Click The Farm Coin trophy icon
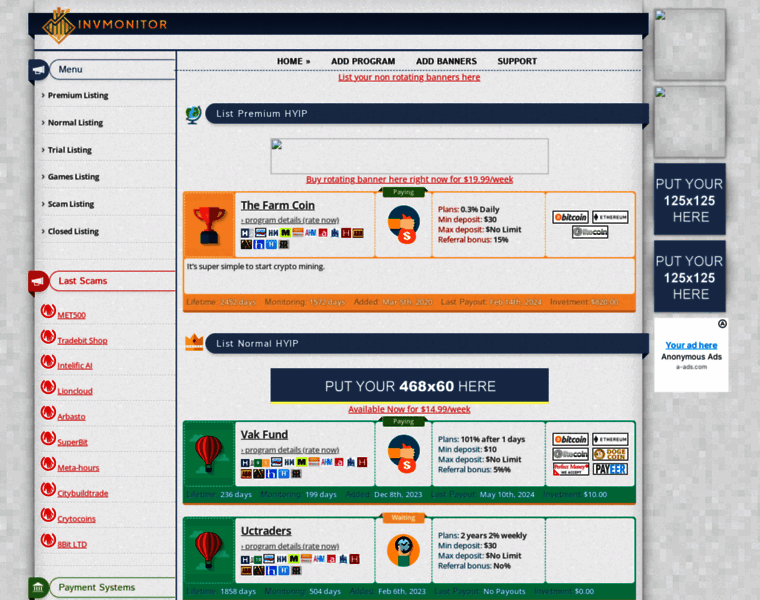Image resolution: width=760 pixels, height=600 pixels. [209, 224]
